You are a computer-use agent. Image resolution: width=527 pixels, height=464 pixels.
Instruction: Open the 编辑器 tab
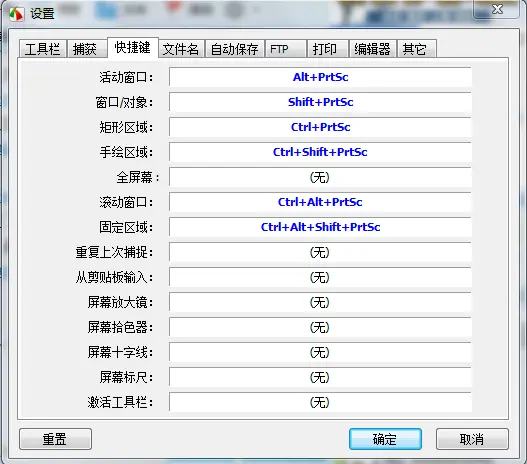pos(372,49)
